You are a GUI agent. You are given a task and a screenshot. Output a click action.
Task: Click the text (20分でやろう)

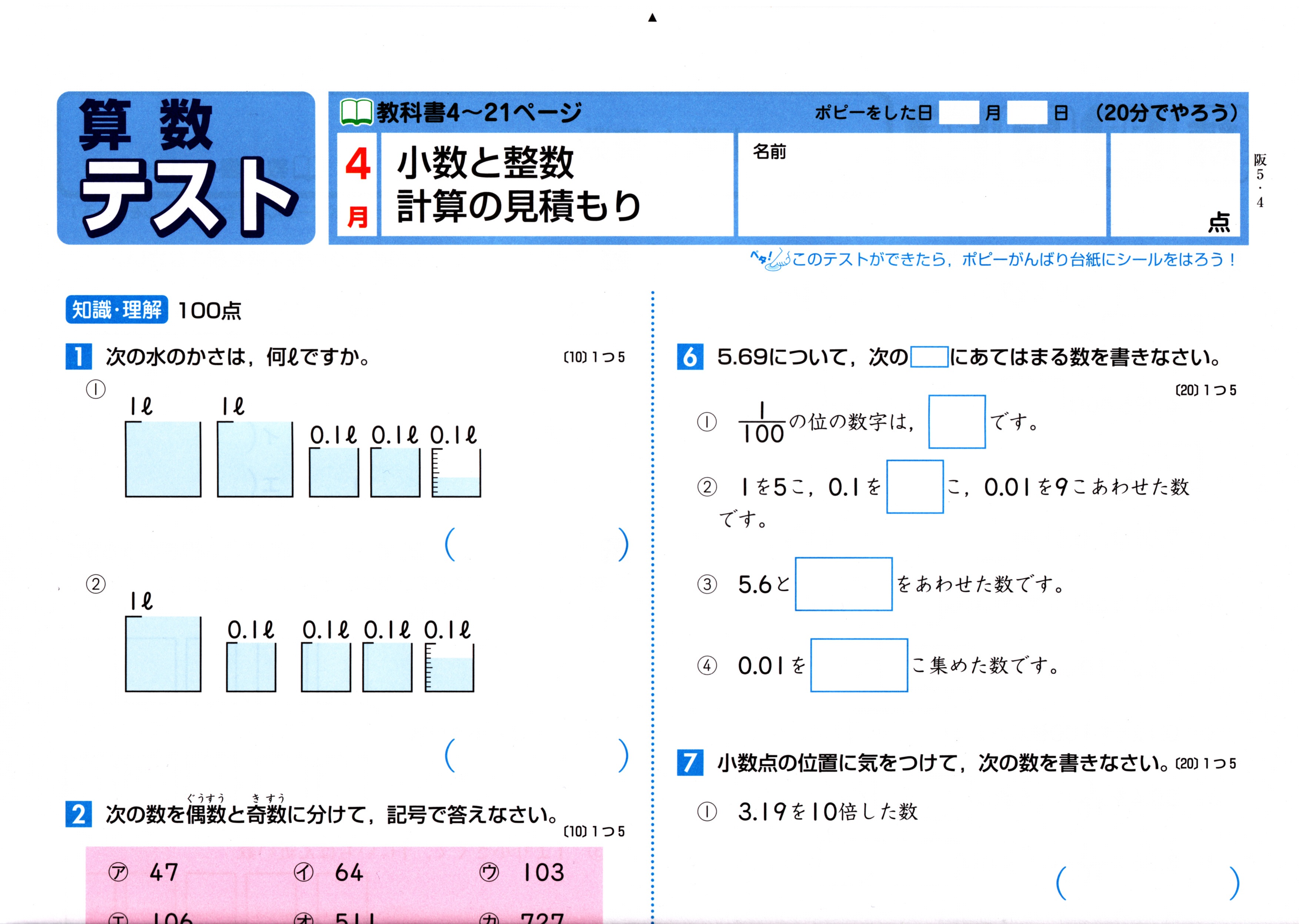coord(1166,112)
